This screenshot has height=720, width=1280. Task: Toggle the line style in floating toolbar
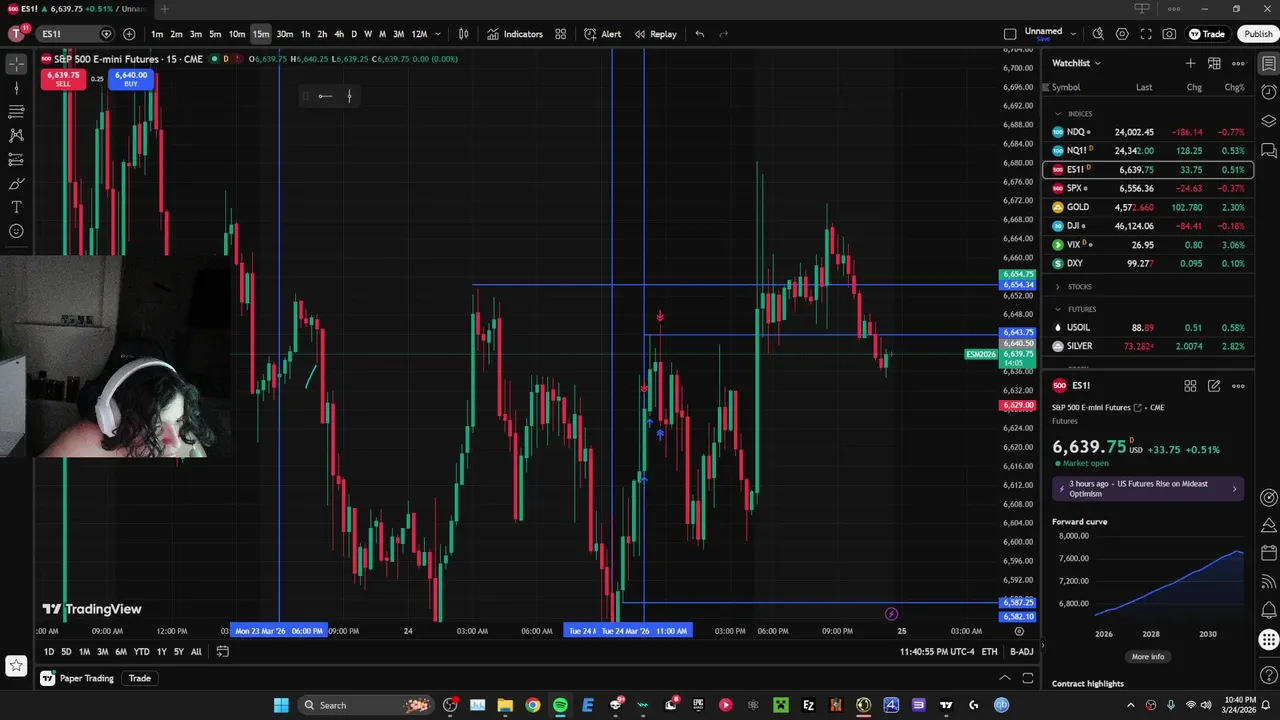coord(325,96)
